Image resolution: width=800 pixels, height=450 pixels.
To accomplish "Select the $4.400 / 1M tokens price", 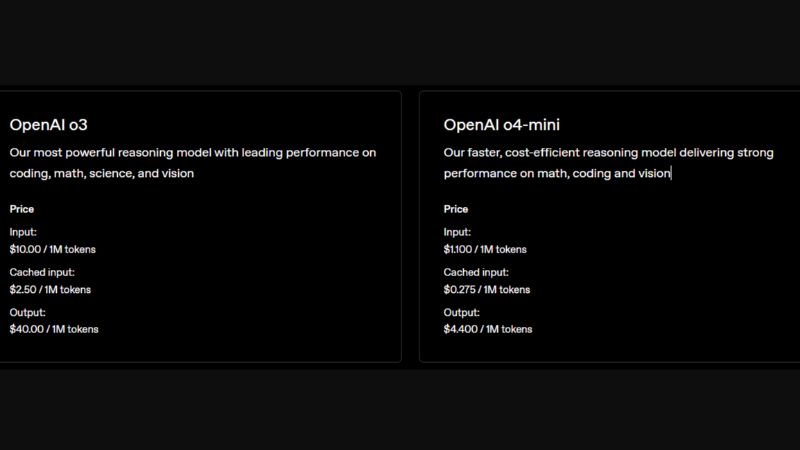I will tap(488, 329).
